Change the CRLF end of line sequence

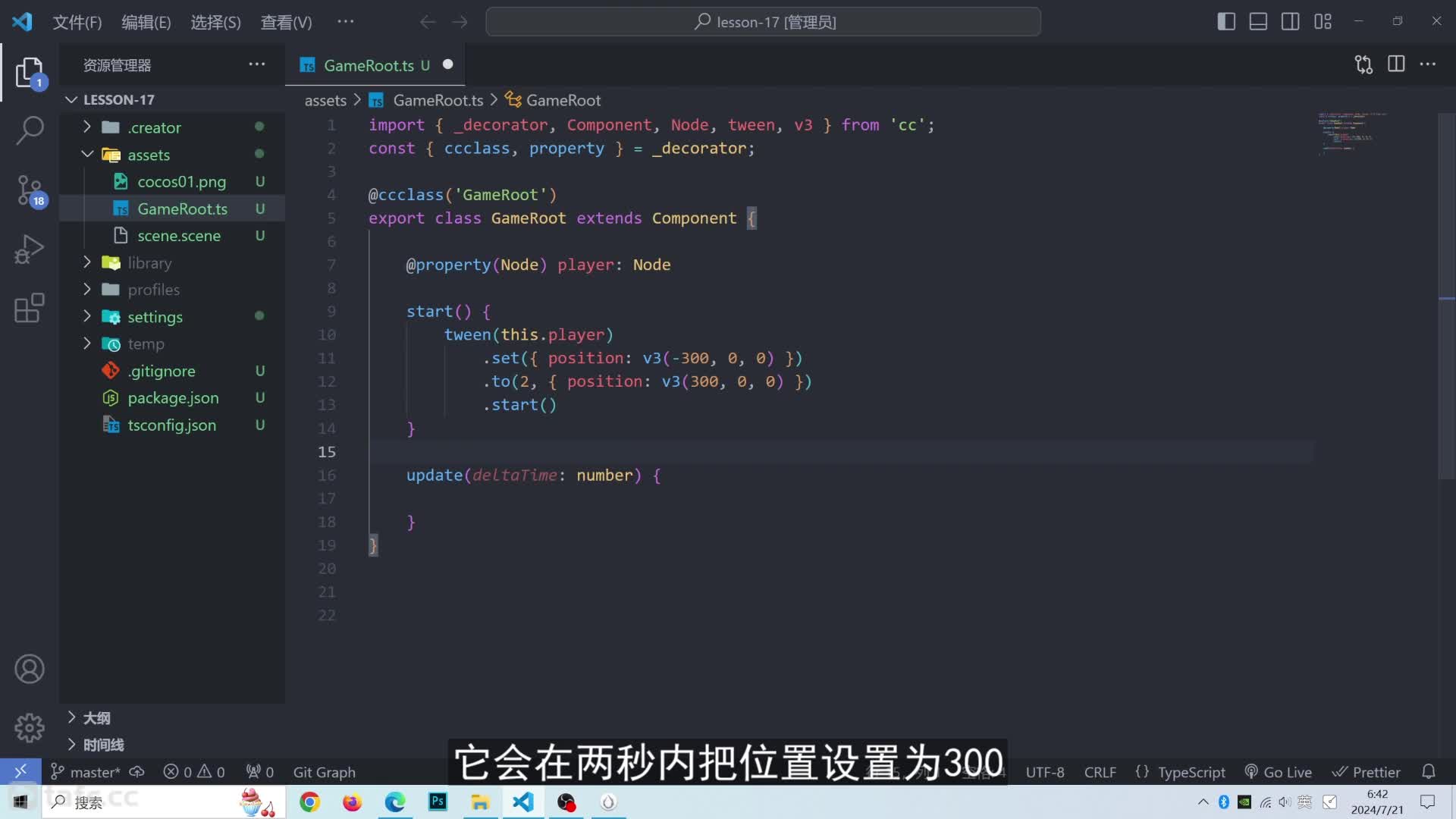tap(1100, 772)
